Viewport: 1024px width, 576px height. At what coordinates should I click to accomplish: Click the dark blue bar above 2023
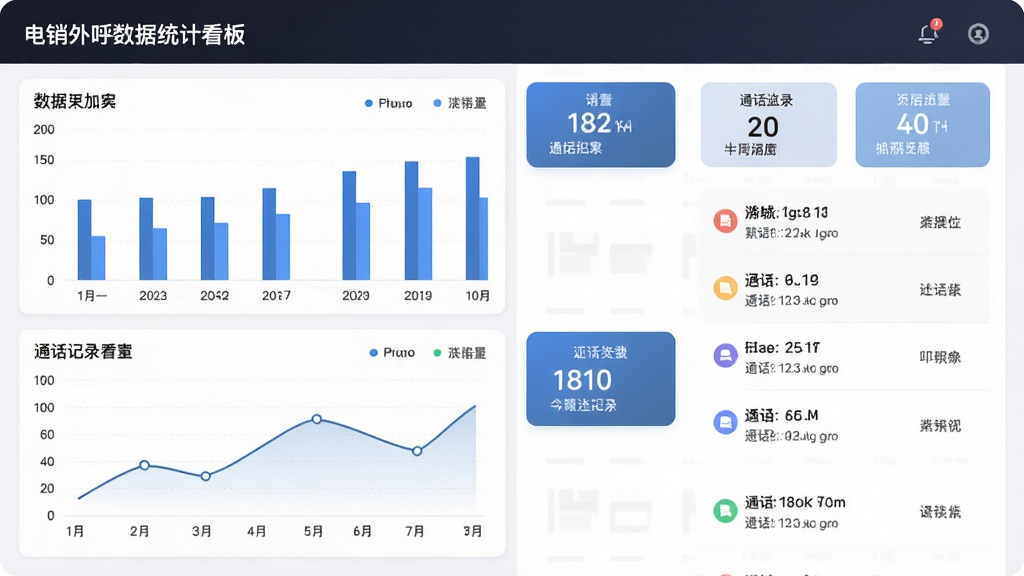[x=146, y=239]
